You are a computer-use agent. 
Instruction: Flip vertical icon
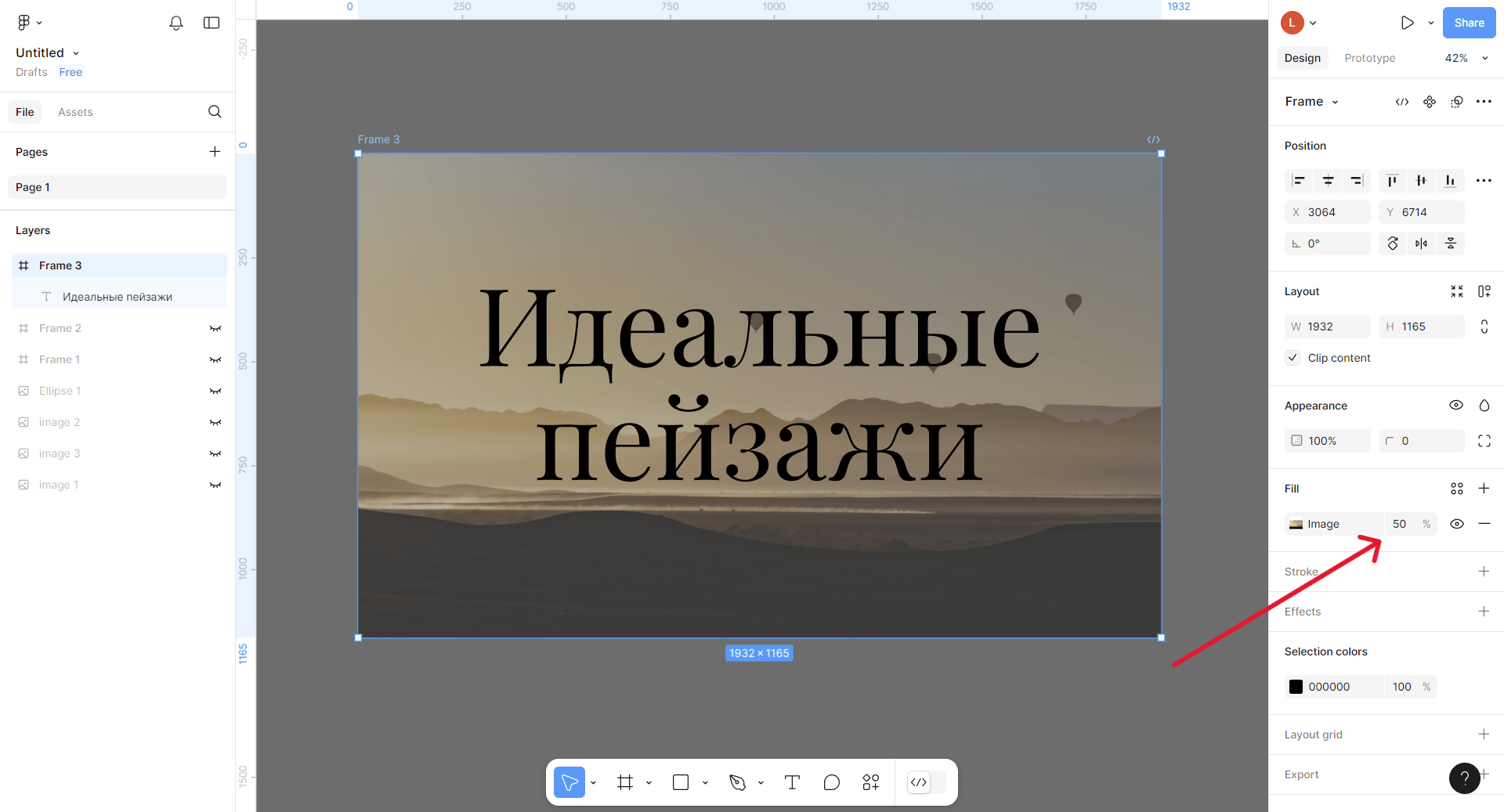(x=1451, y=244)
